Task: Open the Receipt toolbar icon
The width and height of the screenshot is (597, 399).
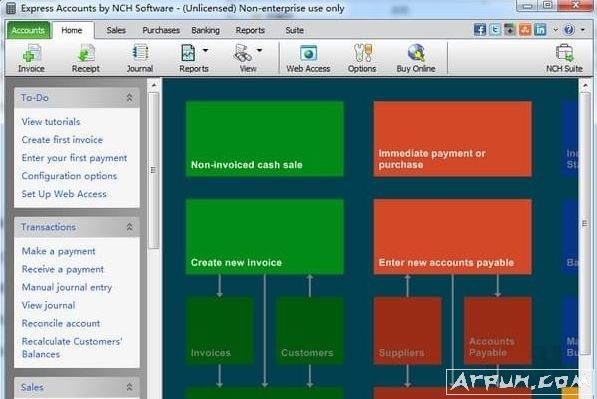Action: tap(86, 53)
